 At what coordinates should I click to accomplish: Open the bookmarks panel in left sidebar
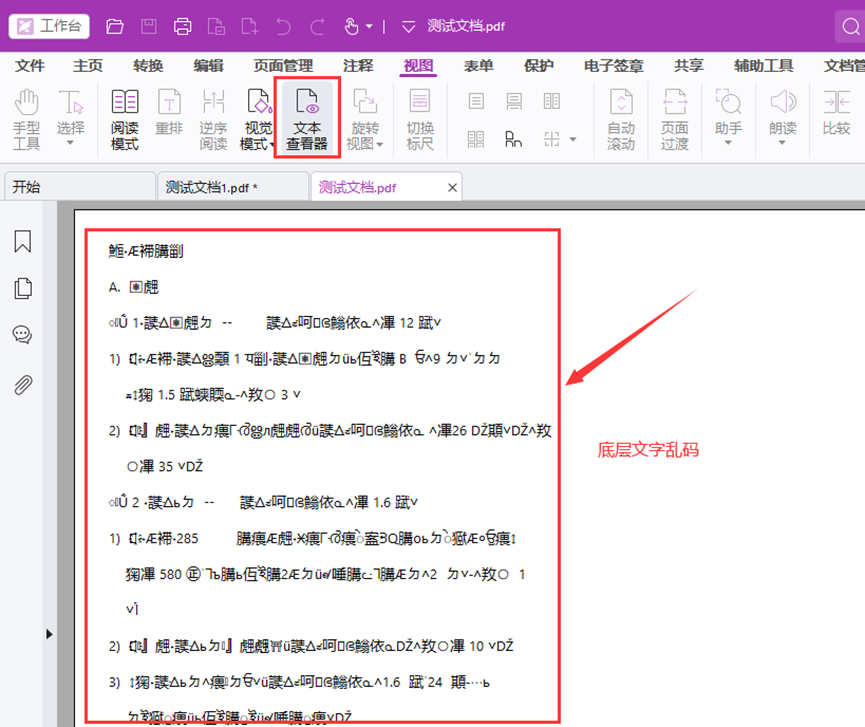pos(22,241)
